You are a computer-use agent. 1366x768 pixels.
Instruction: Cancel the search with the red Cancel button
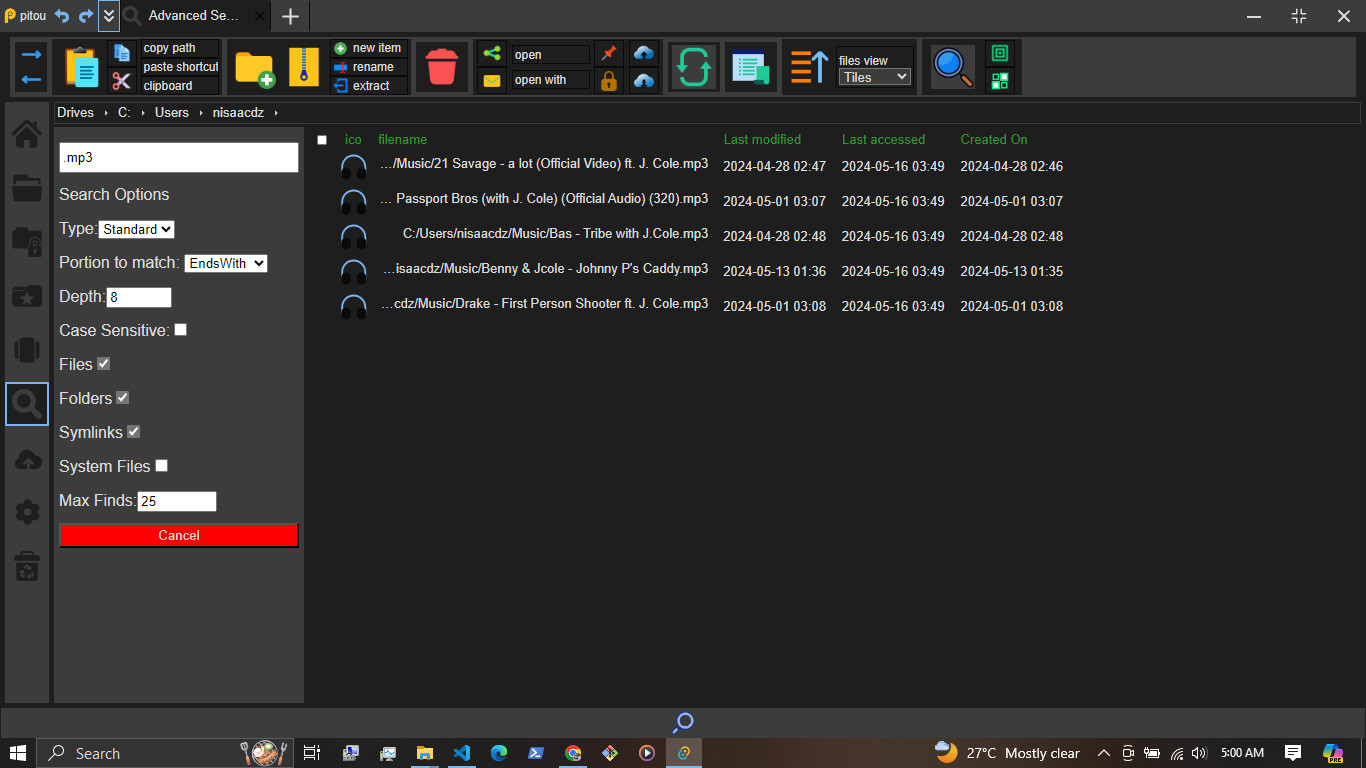pyautogui.click(x=179, y=535)
